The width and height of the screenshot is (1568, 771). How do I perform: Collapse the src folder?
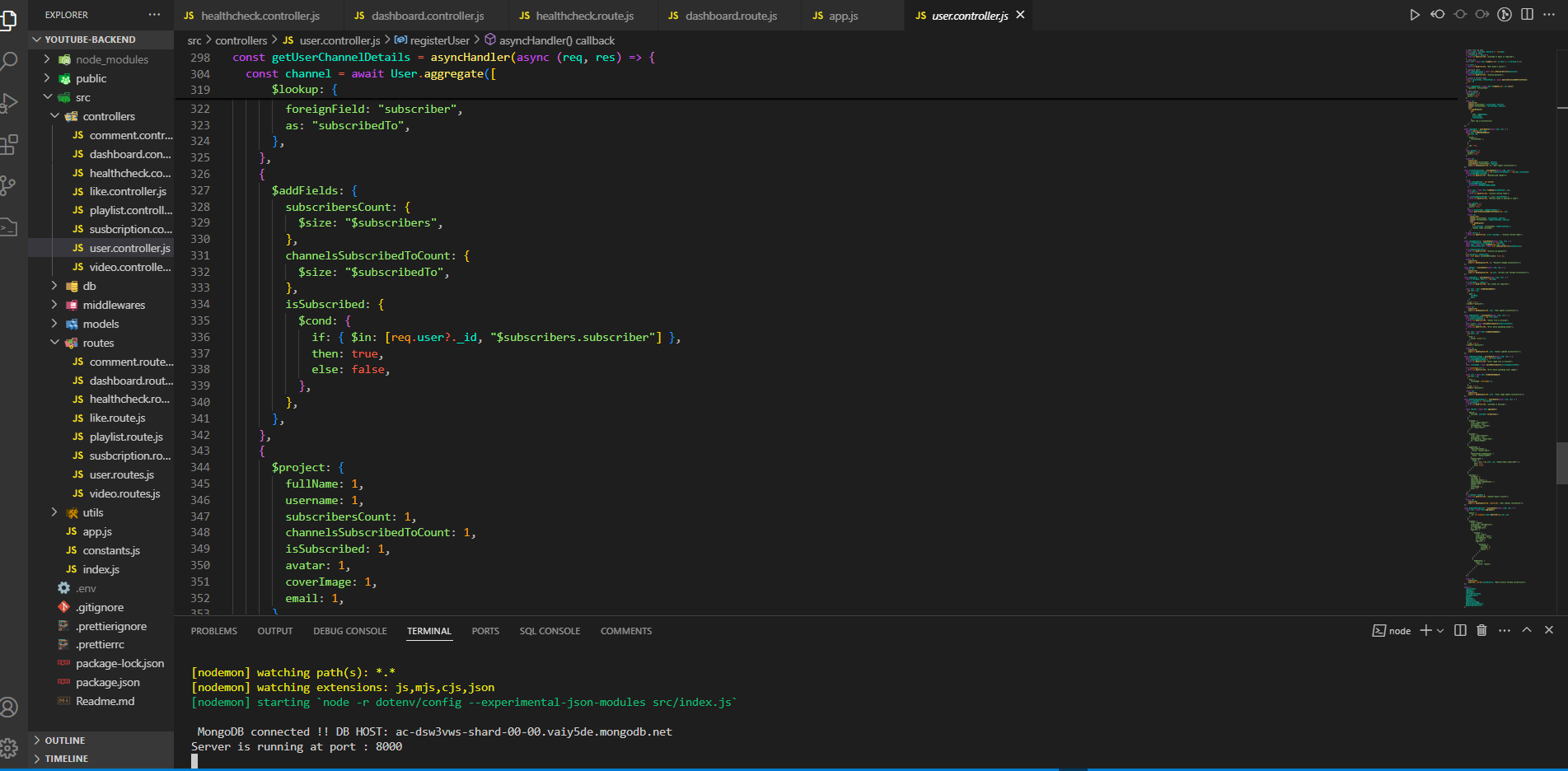[x=101, y=97]
